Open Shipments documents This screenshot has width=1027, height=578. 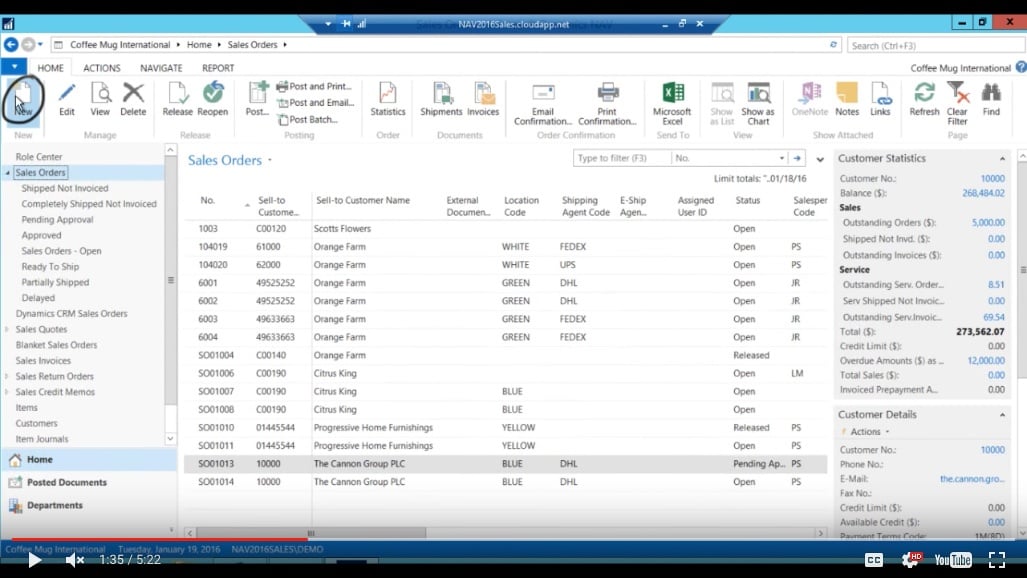tap(441, 100)
